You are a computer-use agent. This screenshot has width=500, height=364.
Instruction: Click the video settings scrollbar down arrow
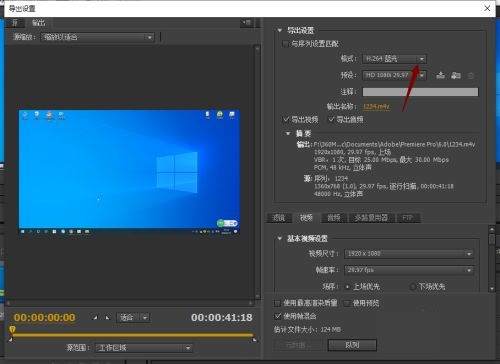[492, 289]
